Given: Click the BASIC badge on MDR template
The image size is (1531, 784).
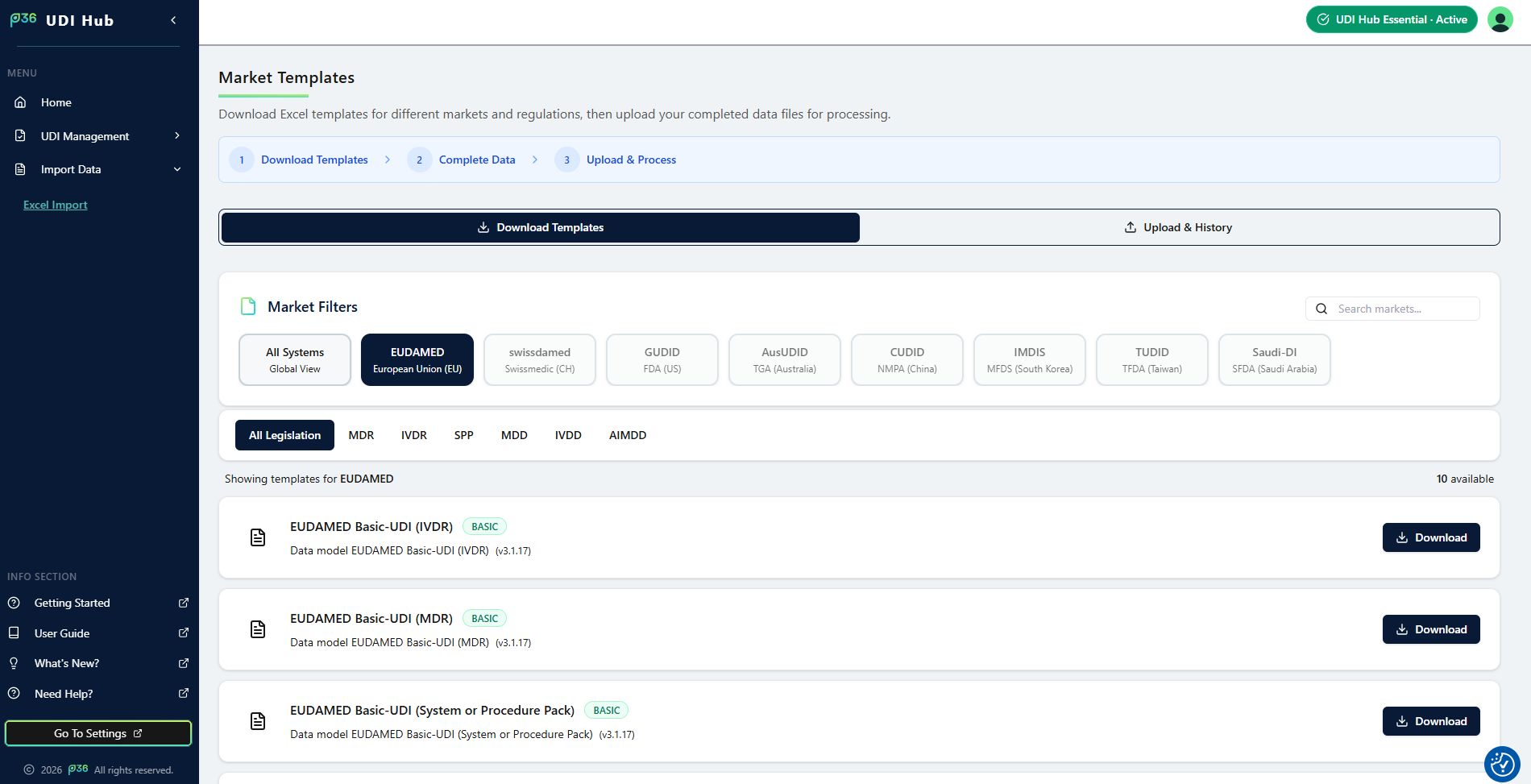Looking at the screenshot, I should (484, 619).
